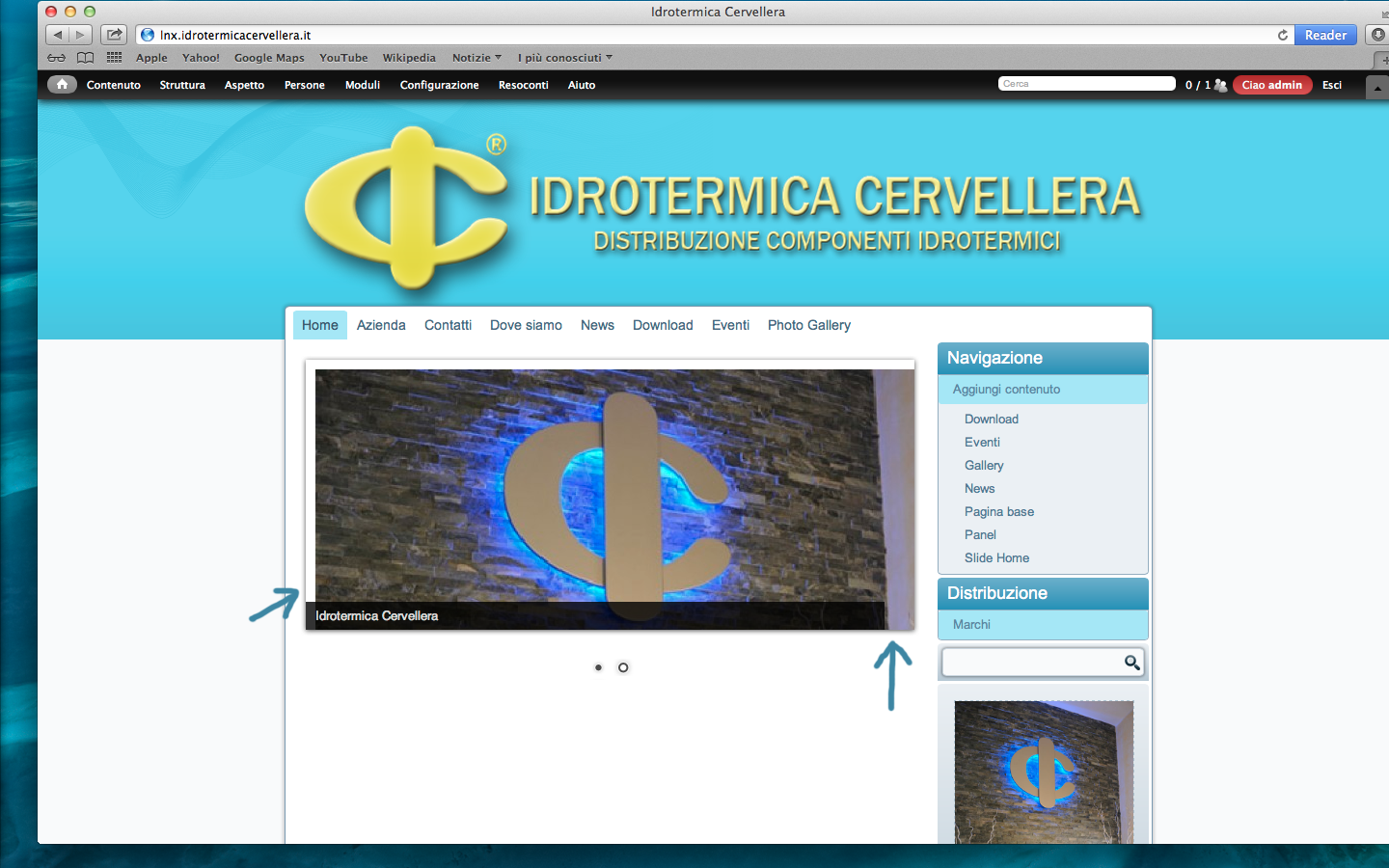This screenshot has width=1389, height=868.
Task: Open the sidebar stone-wall logo thumbnail
Action: [x=1044, y=772]
